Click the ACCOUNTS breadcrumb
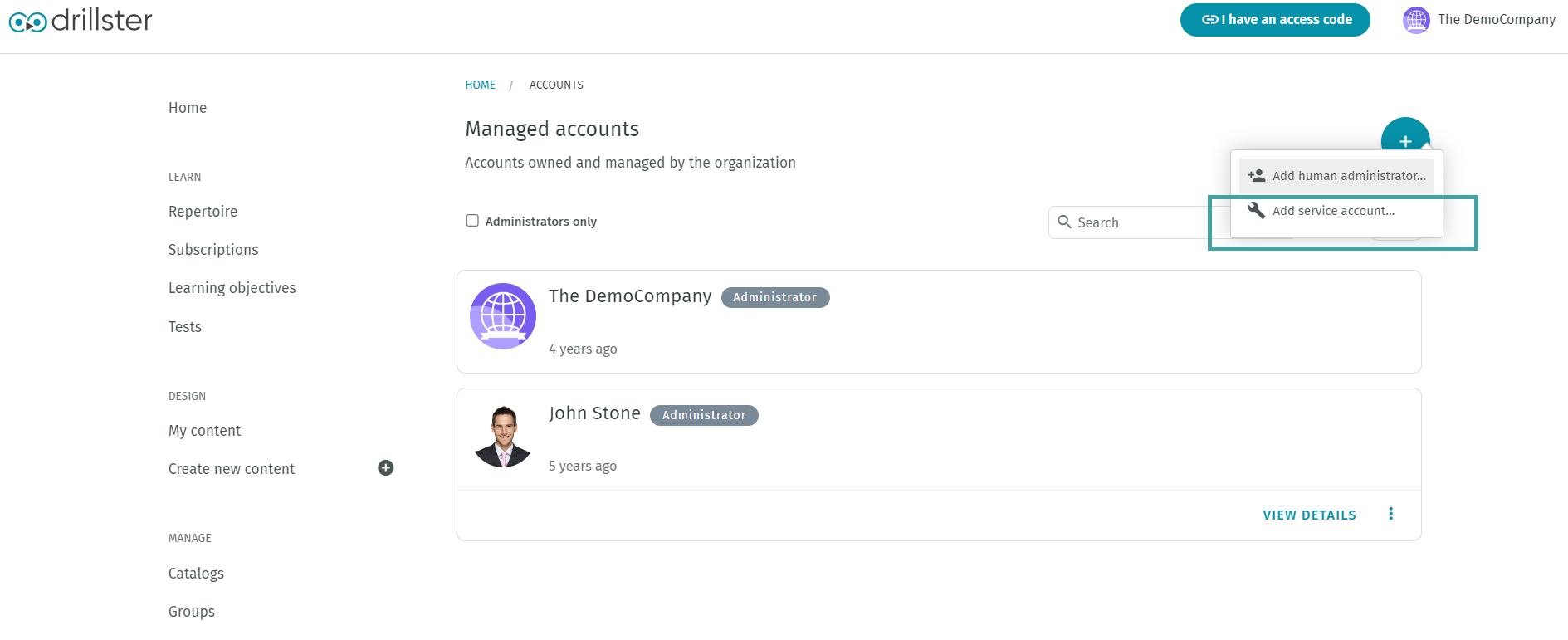 point(556,85)
